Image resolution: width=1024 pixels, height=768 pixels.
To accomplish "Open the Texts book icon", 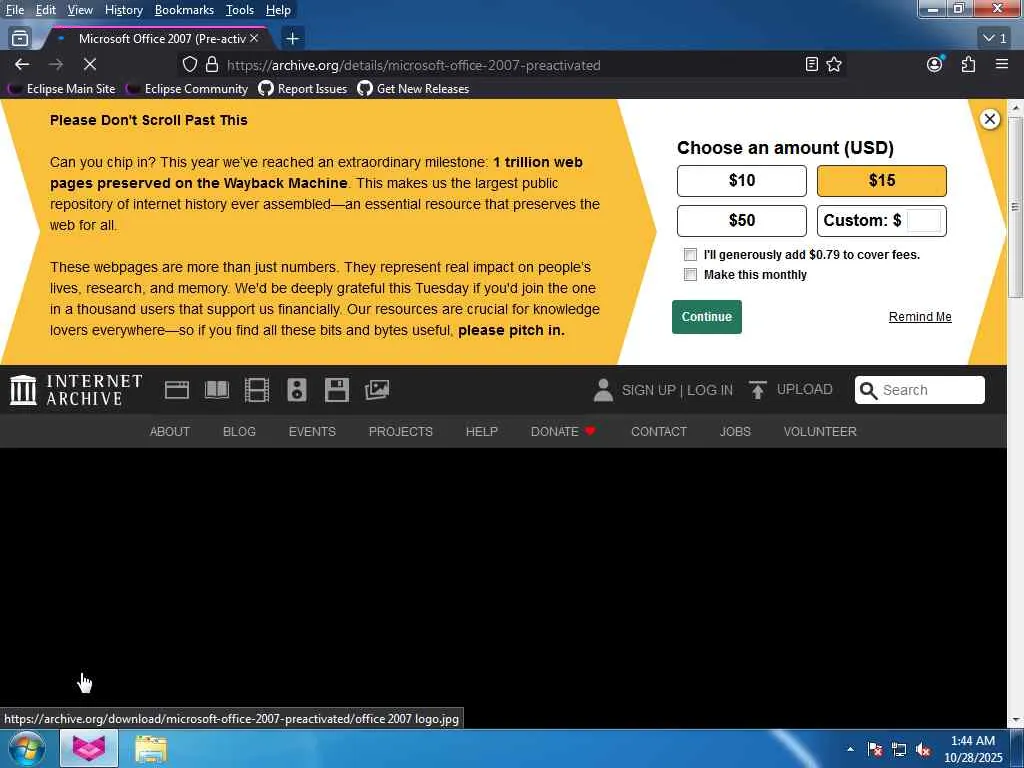I will 217,390.
